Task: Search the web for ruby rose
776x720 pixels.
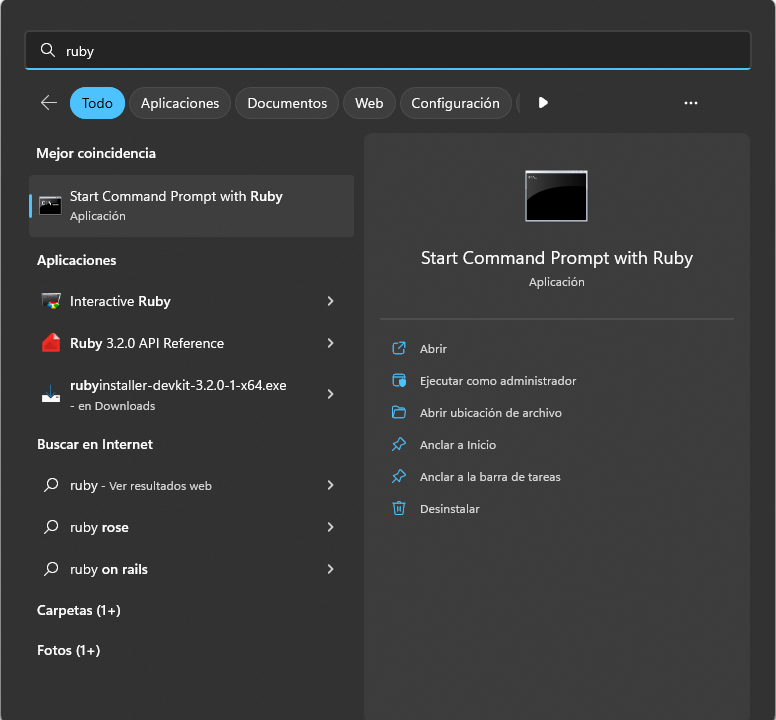Action: click(192, 527)
